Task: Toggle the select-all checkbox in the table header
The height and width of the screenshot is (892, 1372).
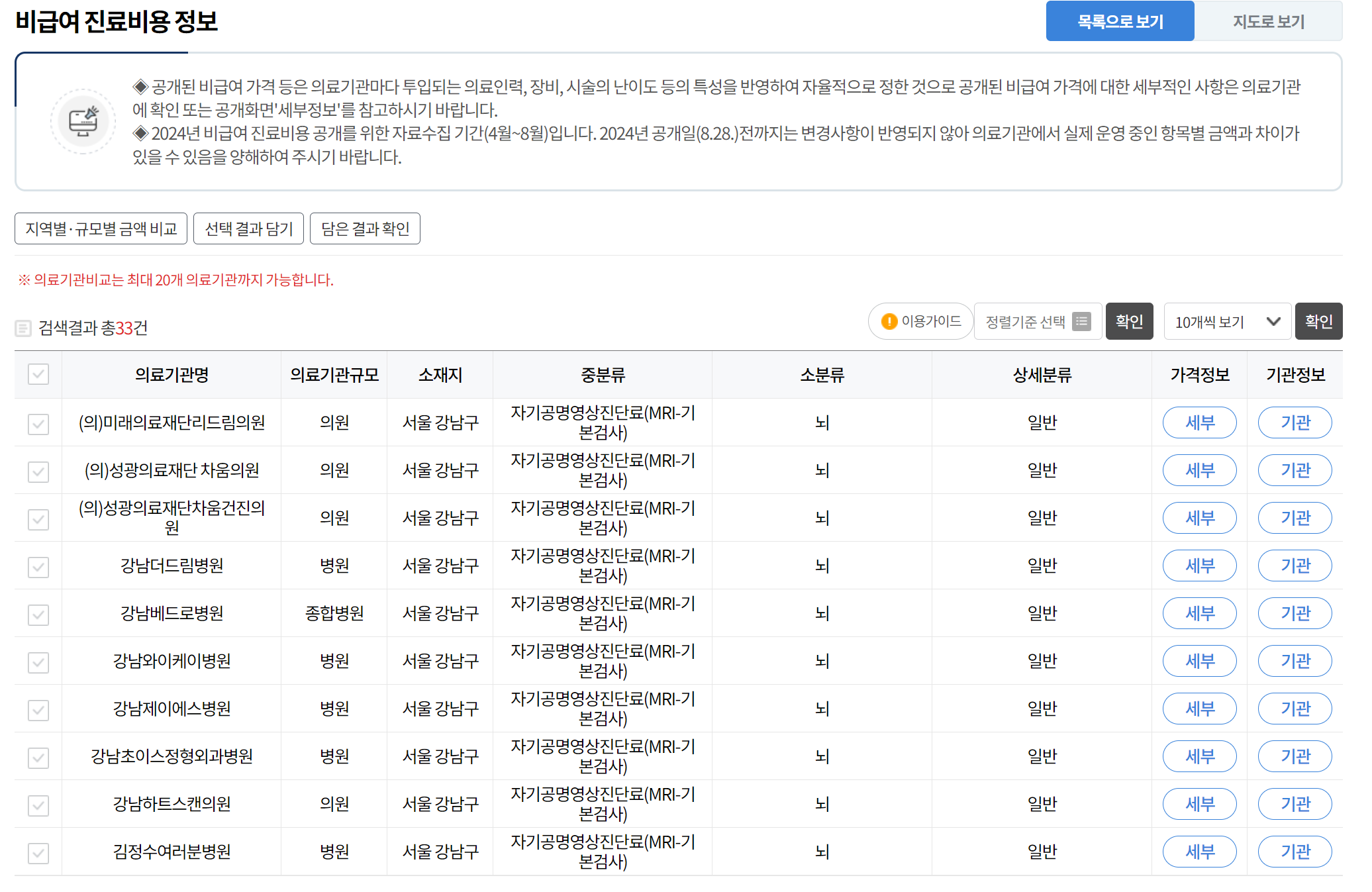Action: [38, 375]
